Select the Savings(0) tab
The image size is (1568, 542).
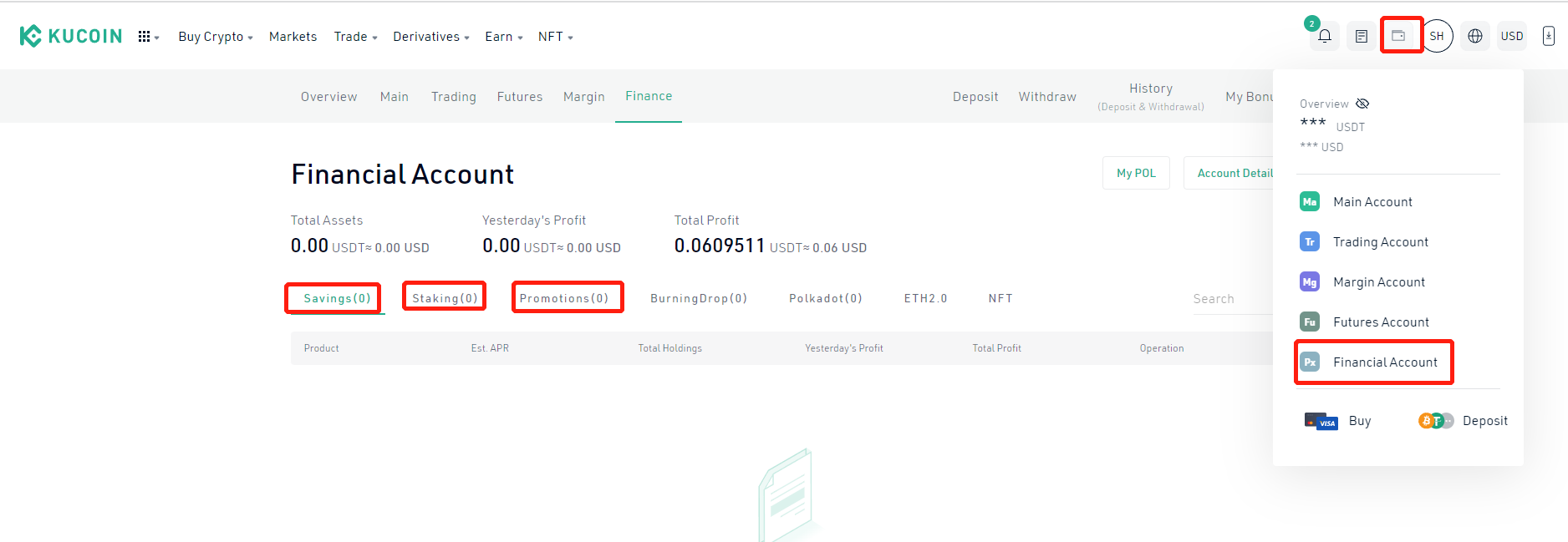tap(337, 298)
